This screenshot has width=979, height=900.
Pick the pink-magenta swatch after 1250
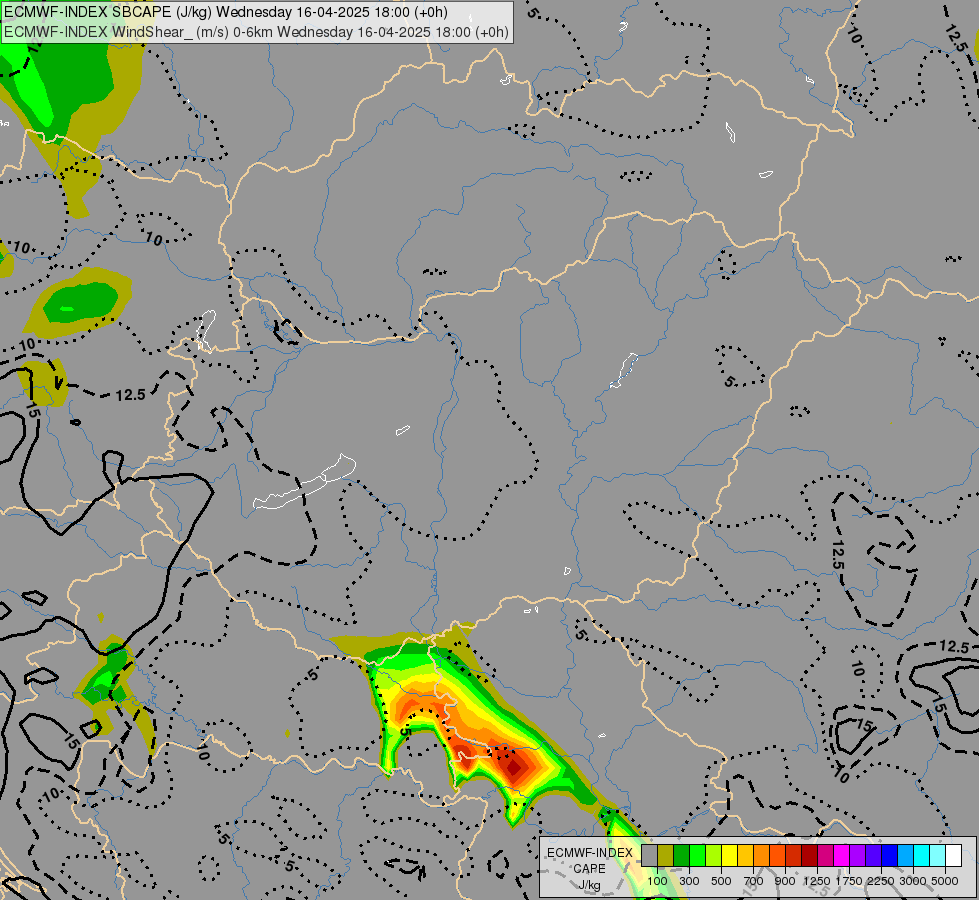(826, 856)
